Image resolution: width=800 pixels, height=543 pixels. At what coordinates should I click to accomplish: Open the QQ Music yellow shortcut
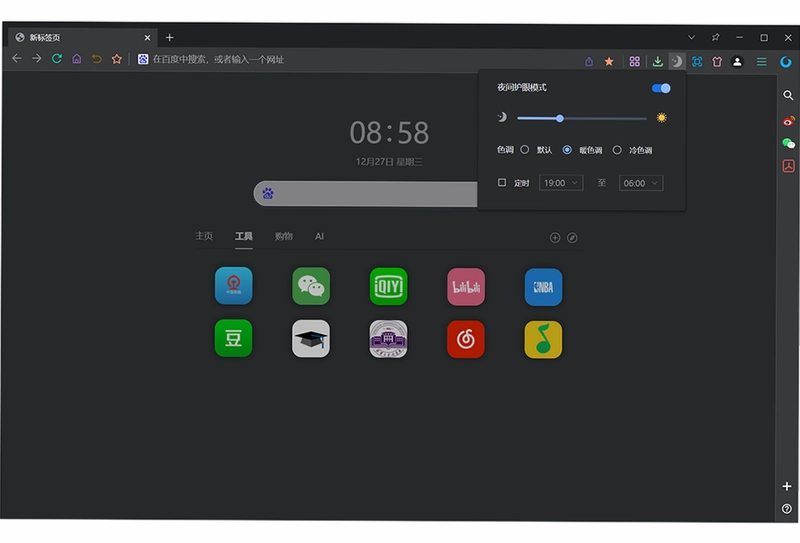(543, 340)
